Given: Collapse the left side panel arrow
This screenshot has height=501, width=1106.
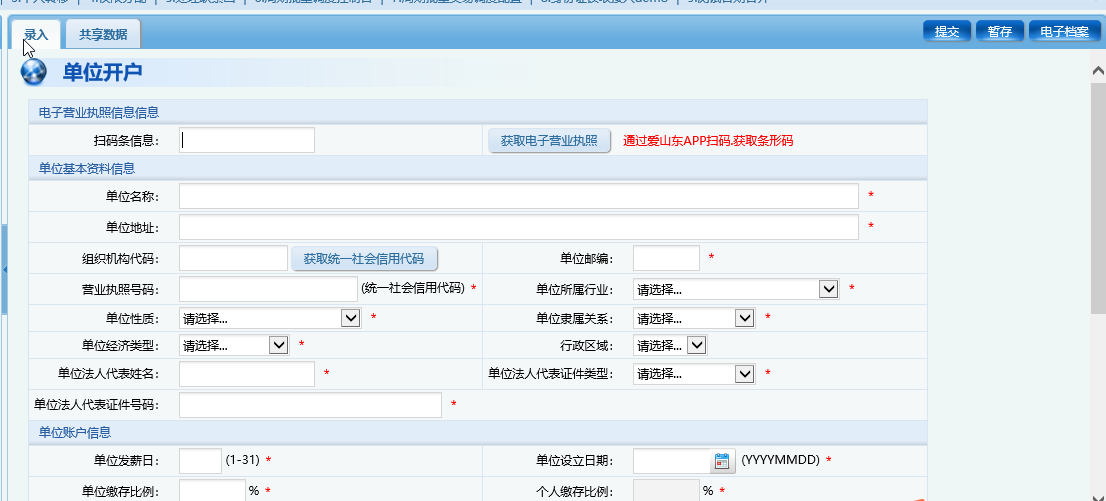Looking at the screenshot, I should coord(4,270).
